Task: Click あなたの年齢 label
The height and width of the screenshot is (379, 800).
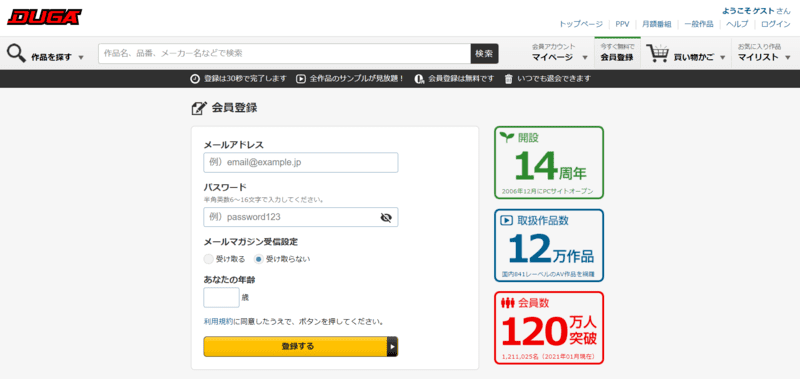Action: [229, 280]
